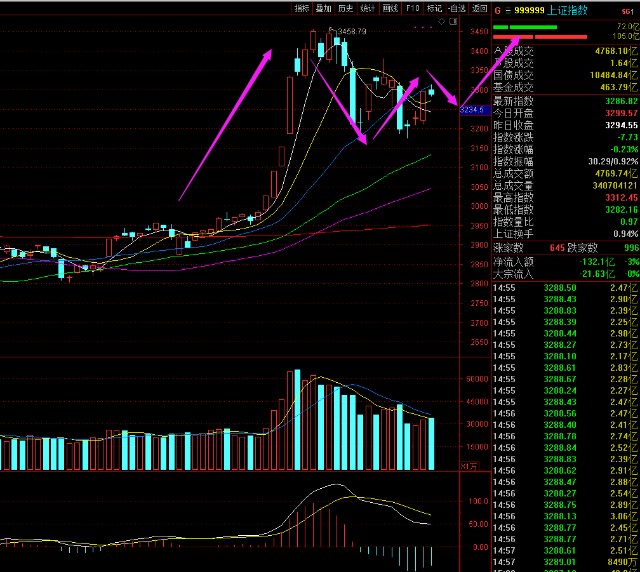Image resolution: width=640 pixels, height=572 pixels.
Task: Click the green list icon before 999999
Action: 508,11
